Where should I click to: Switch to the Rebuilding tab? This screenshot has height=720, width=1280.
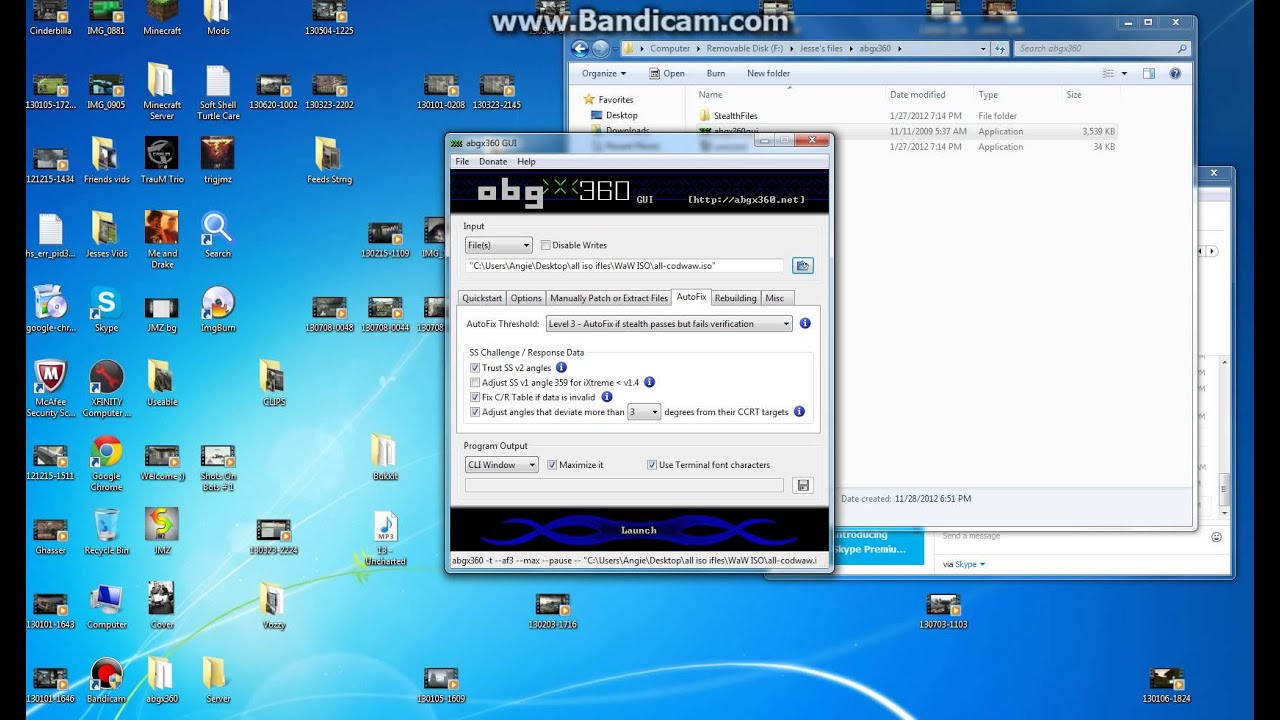click(x=735, y=298)
